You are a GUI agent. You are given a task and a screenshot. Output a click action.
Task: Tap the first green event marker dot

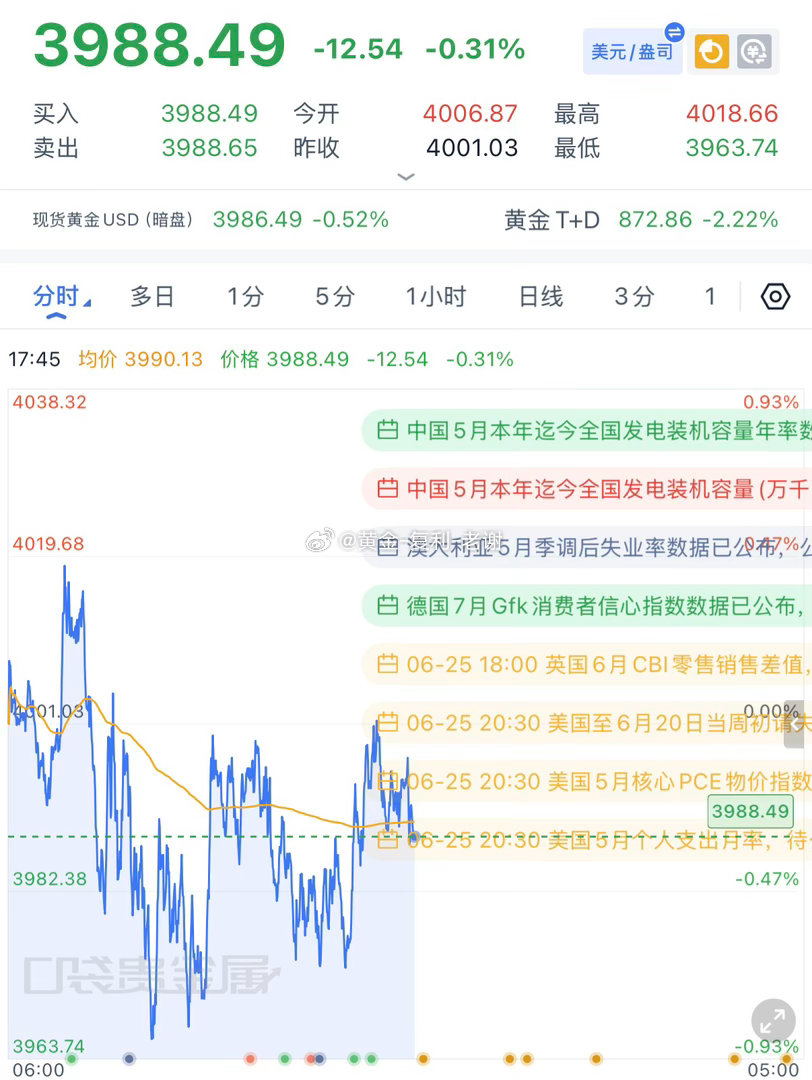tap(71, 1059)
